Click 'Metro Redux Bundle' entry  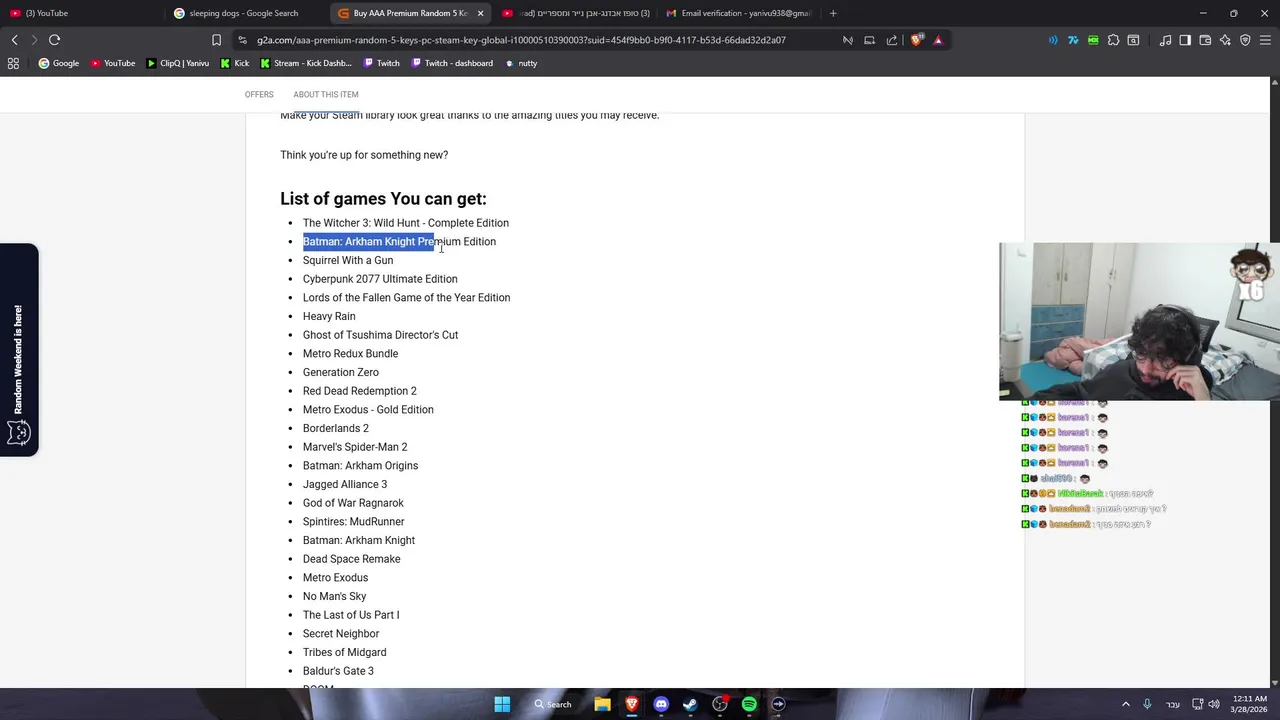point(350,354)
